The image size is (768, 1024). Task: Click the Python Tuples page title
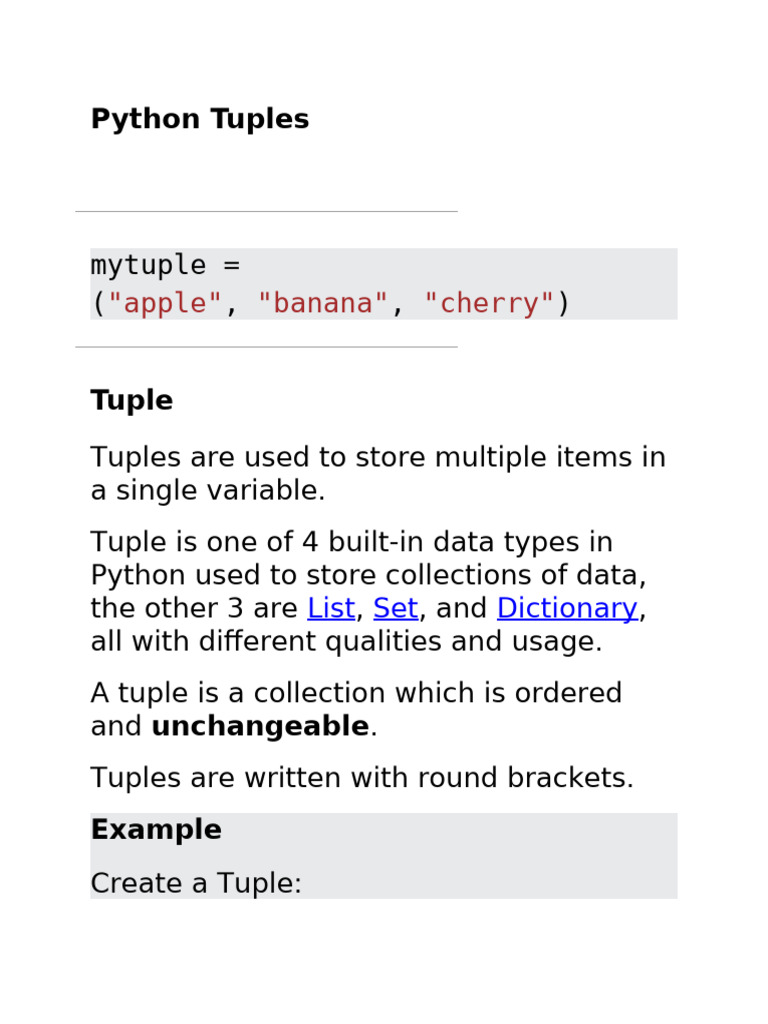(200, 119)
